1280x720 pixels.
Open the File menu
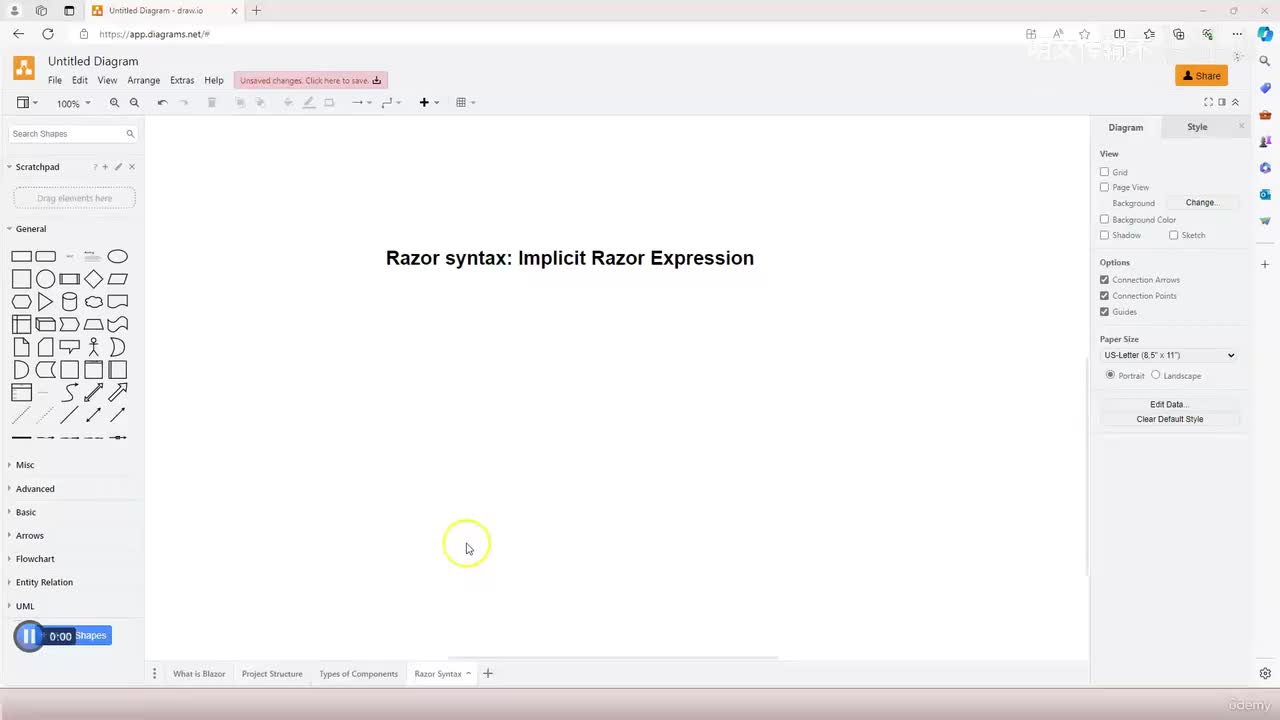[x=55, y=80]
